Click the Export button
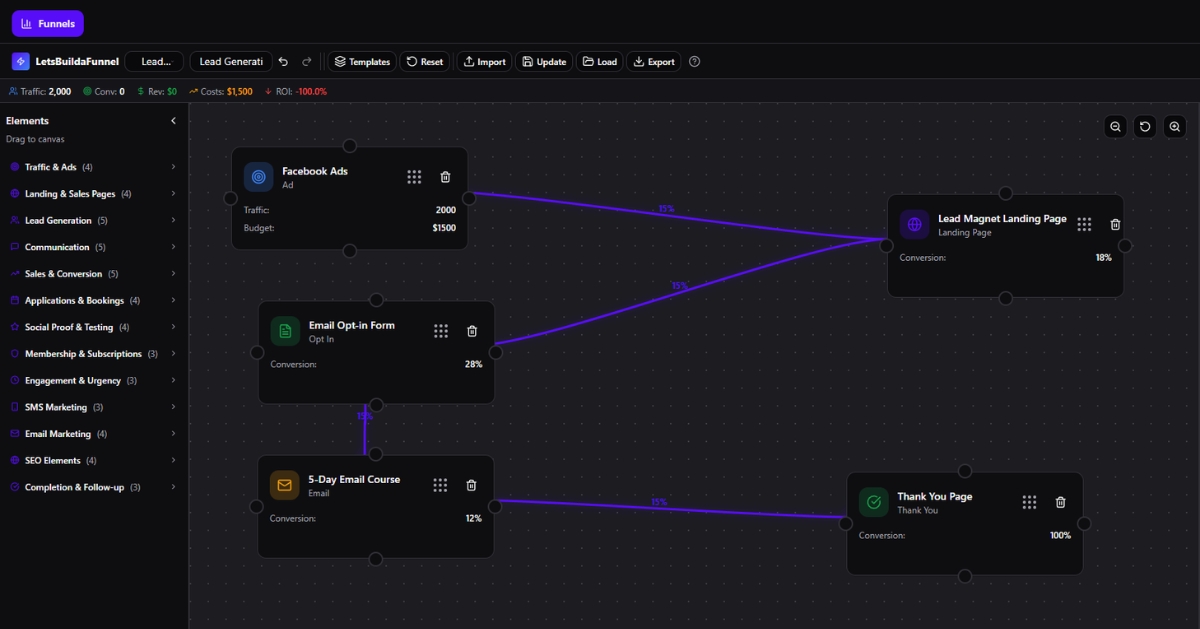Image resolution: width=1200 pixels, height=629 pixels. click(653, 62)
